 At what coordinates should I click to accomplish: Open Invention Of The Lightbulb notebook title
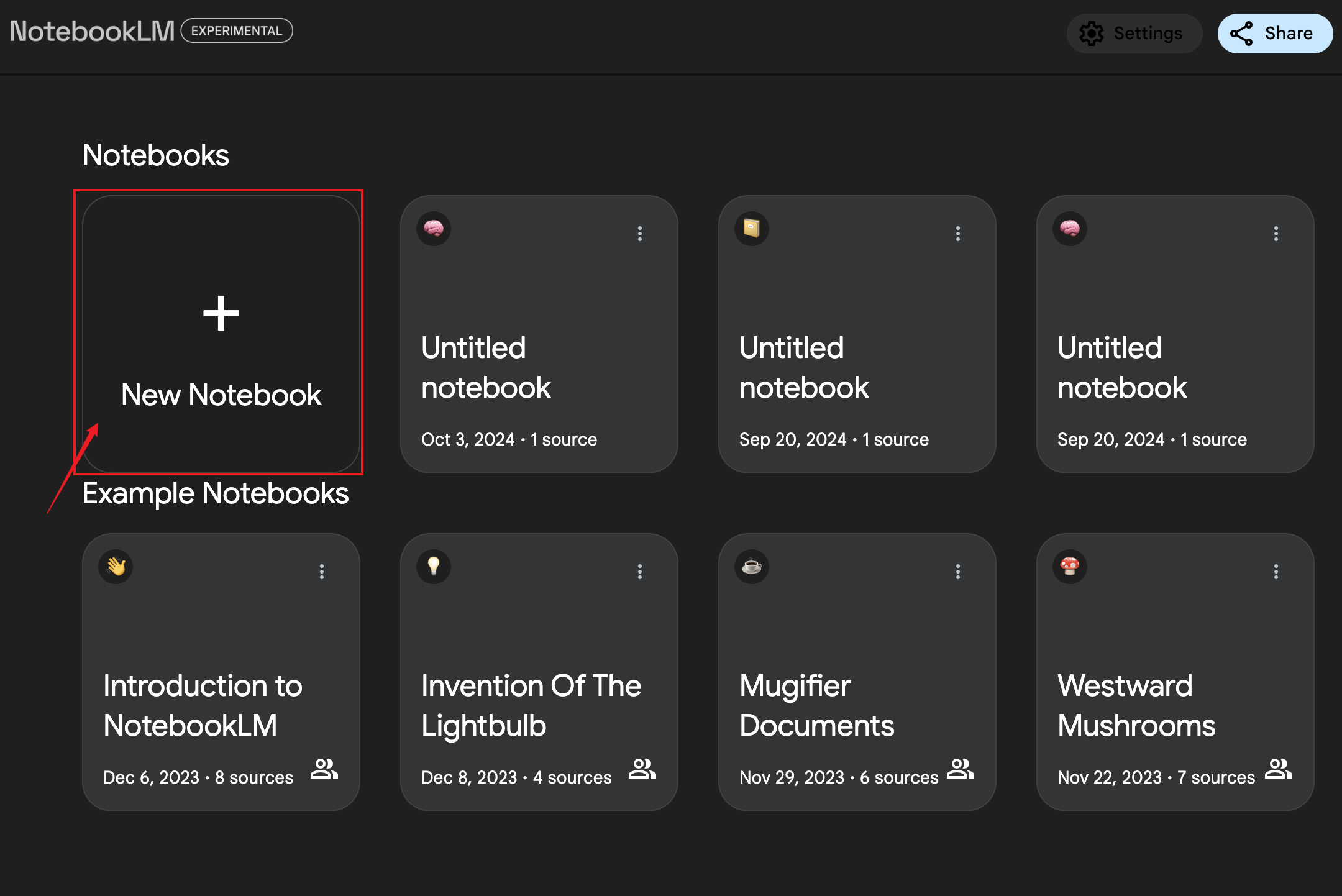pyautogui.click(x=531, y=706)
